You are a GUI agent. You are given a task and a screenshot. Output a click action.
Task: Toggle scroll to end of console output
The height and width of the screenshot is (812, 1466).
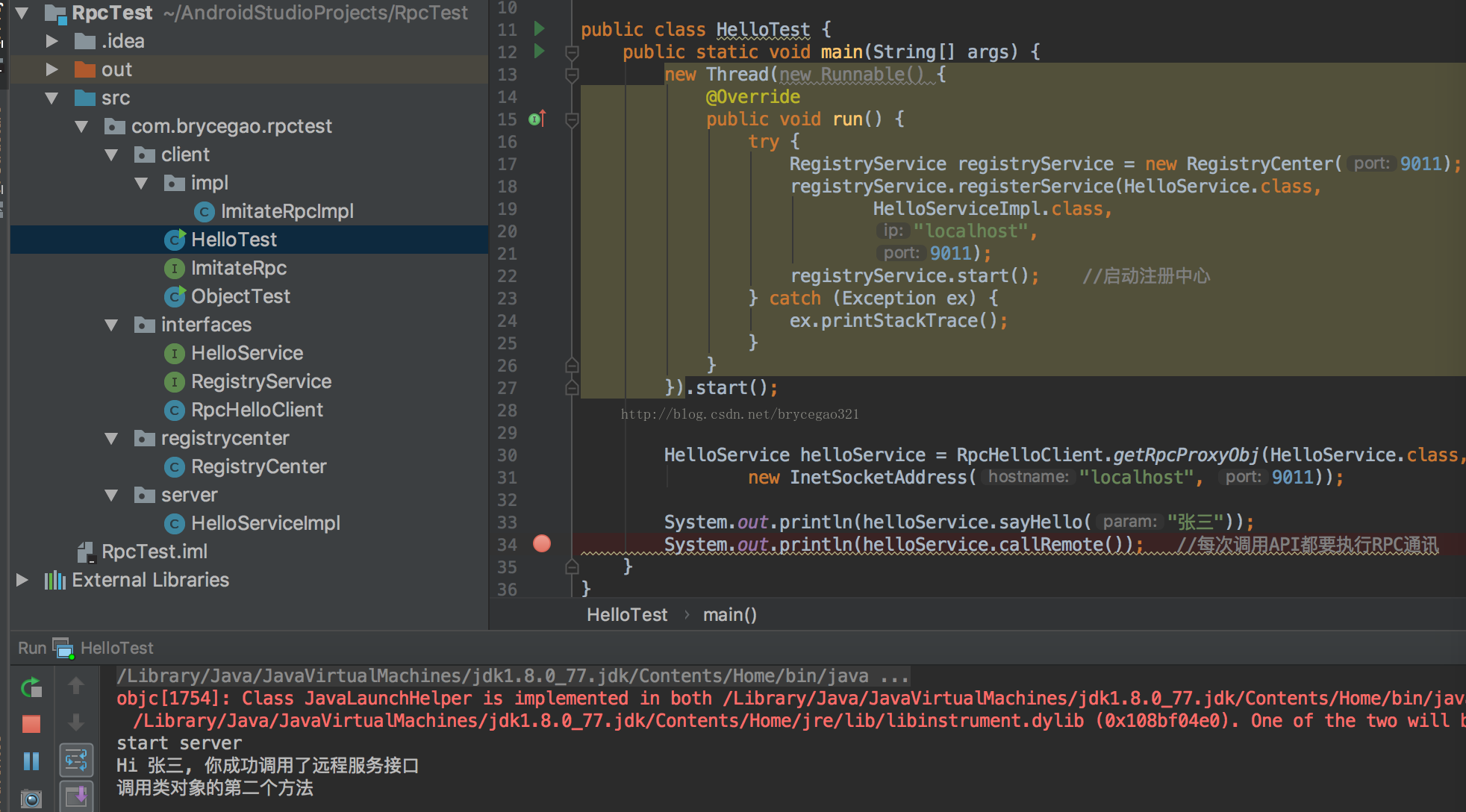[x=76, y=796]
